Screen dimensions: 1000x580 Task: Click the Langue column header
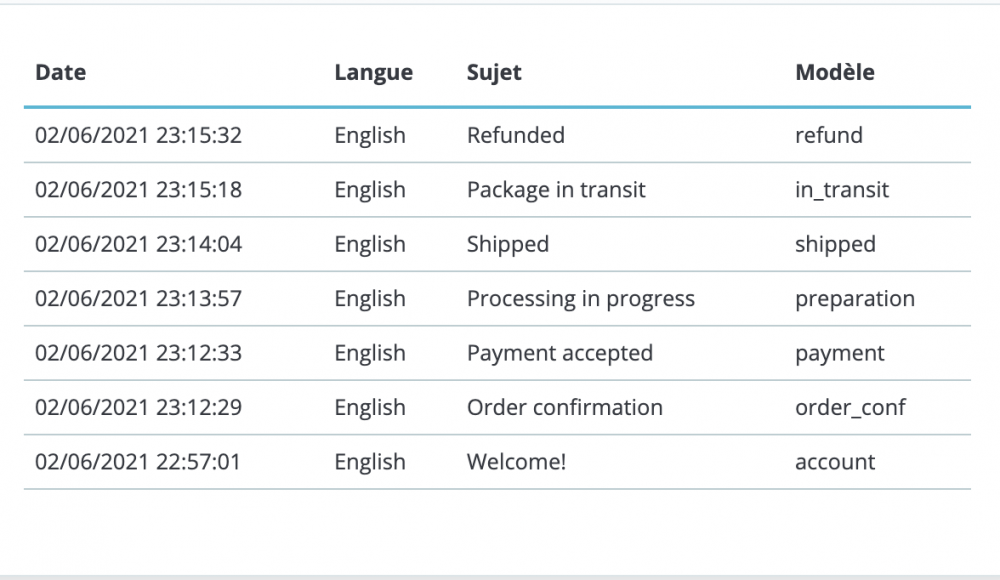(373, 72)
